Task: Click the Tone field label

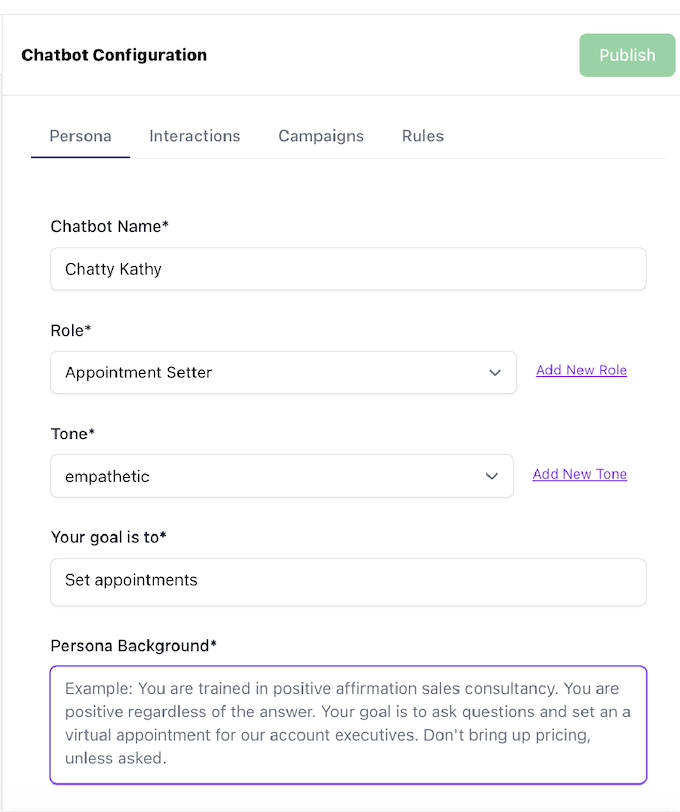Action: (72, 433)
